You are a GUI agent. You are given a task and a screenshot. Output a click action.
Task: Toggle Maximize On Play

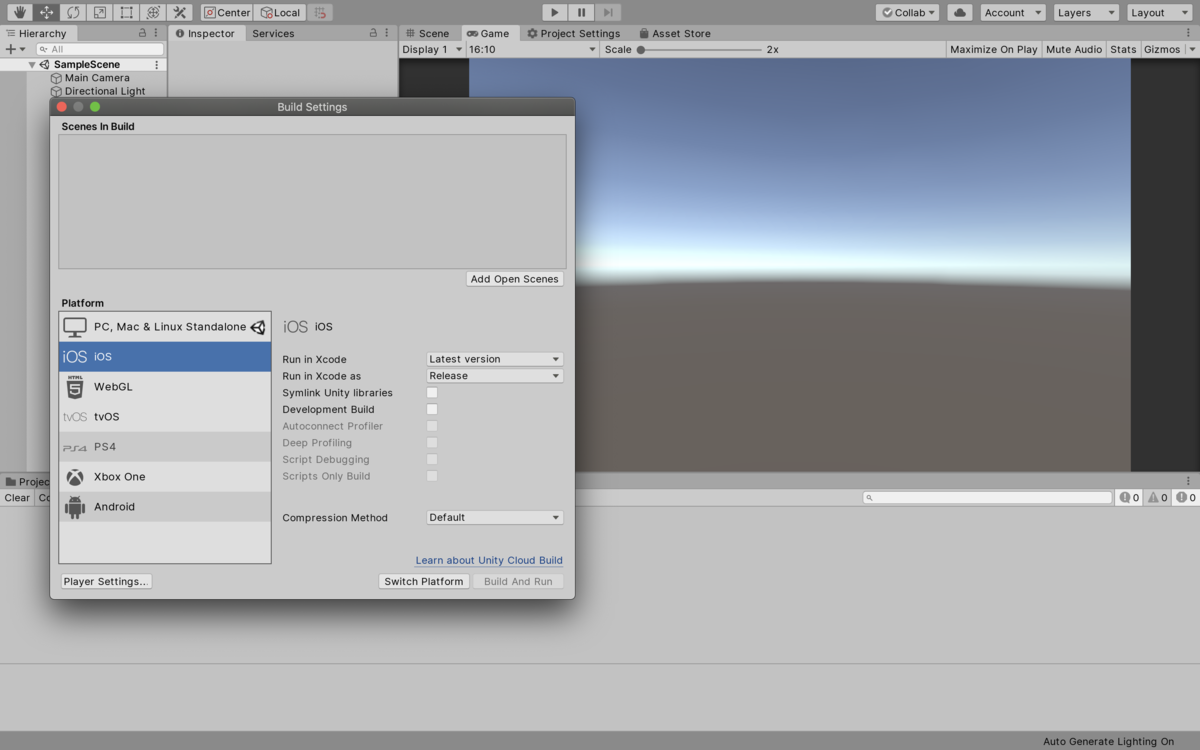(994, 49)
